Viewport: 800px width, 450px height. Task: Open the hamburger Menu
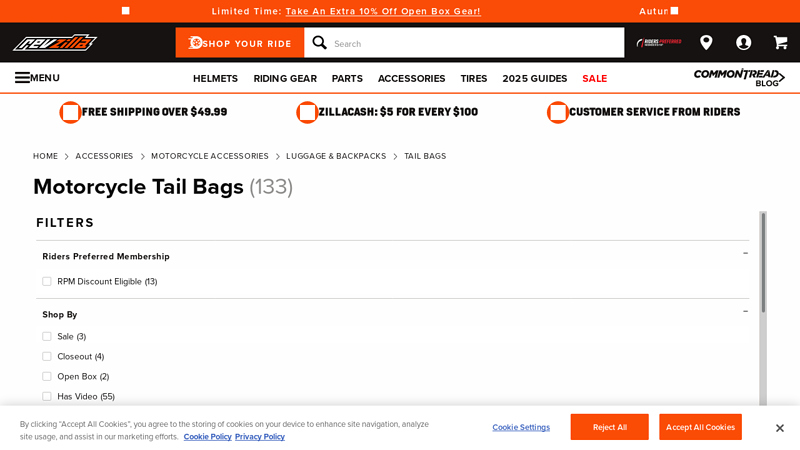click(x=37, y=78)
